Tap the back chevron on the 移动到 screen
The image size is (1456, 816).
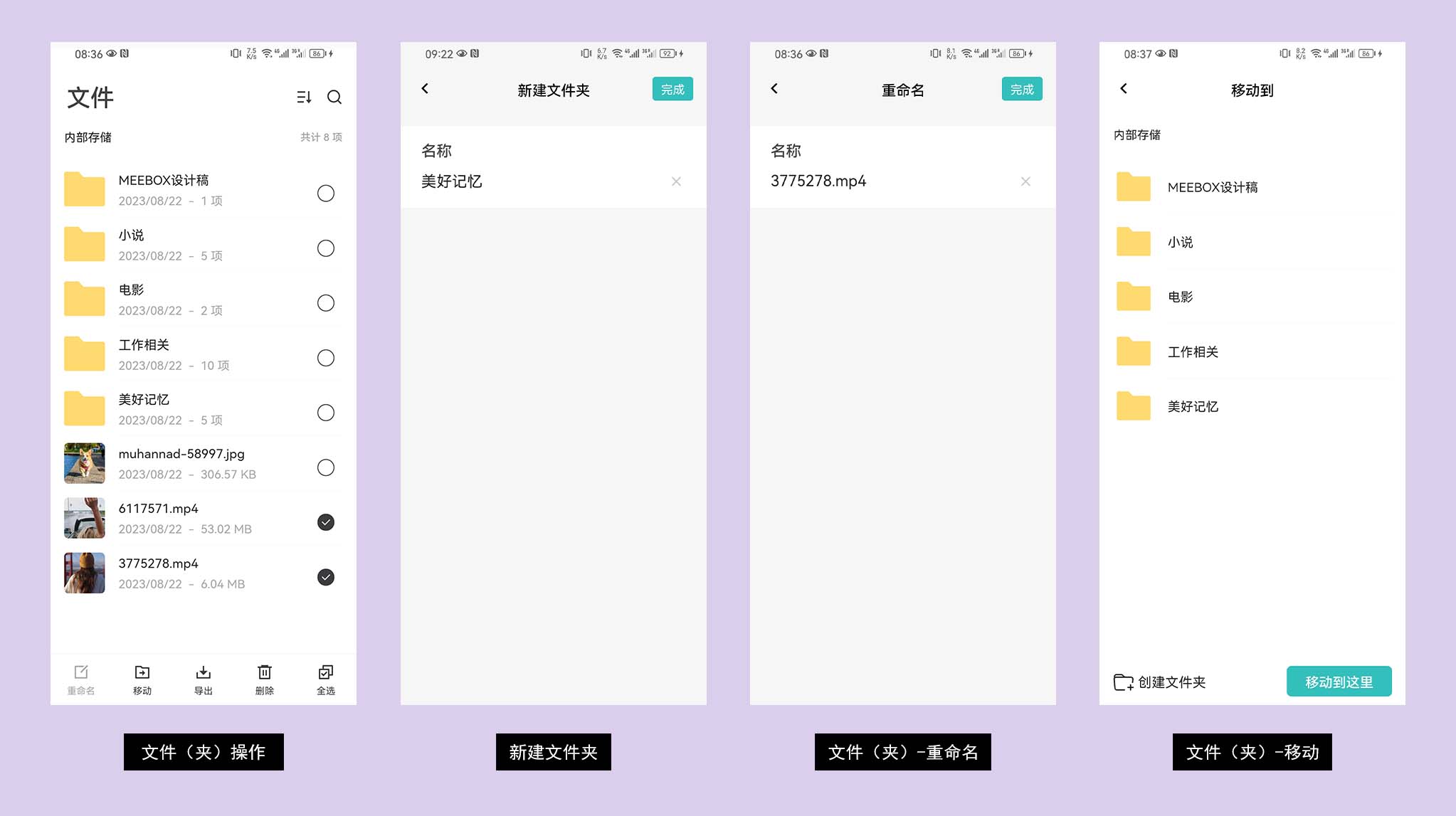point(1124,90)
